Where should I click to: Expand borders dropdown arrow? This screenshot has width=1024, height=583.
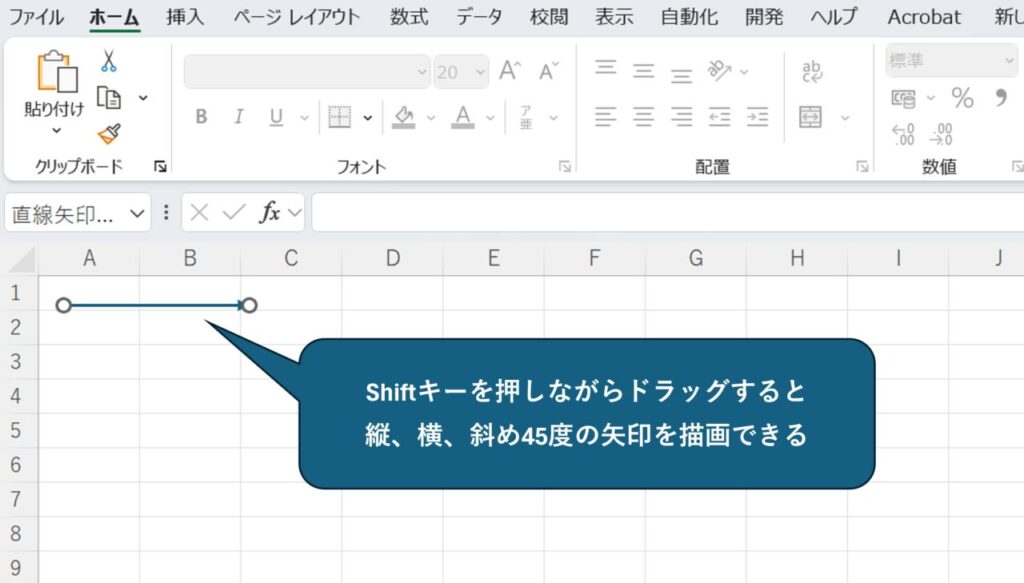368,118
